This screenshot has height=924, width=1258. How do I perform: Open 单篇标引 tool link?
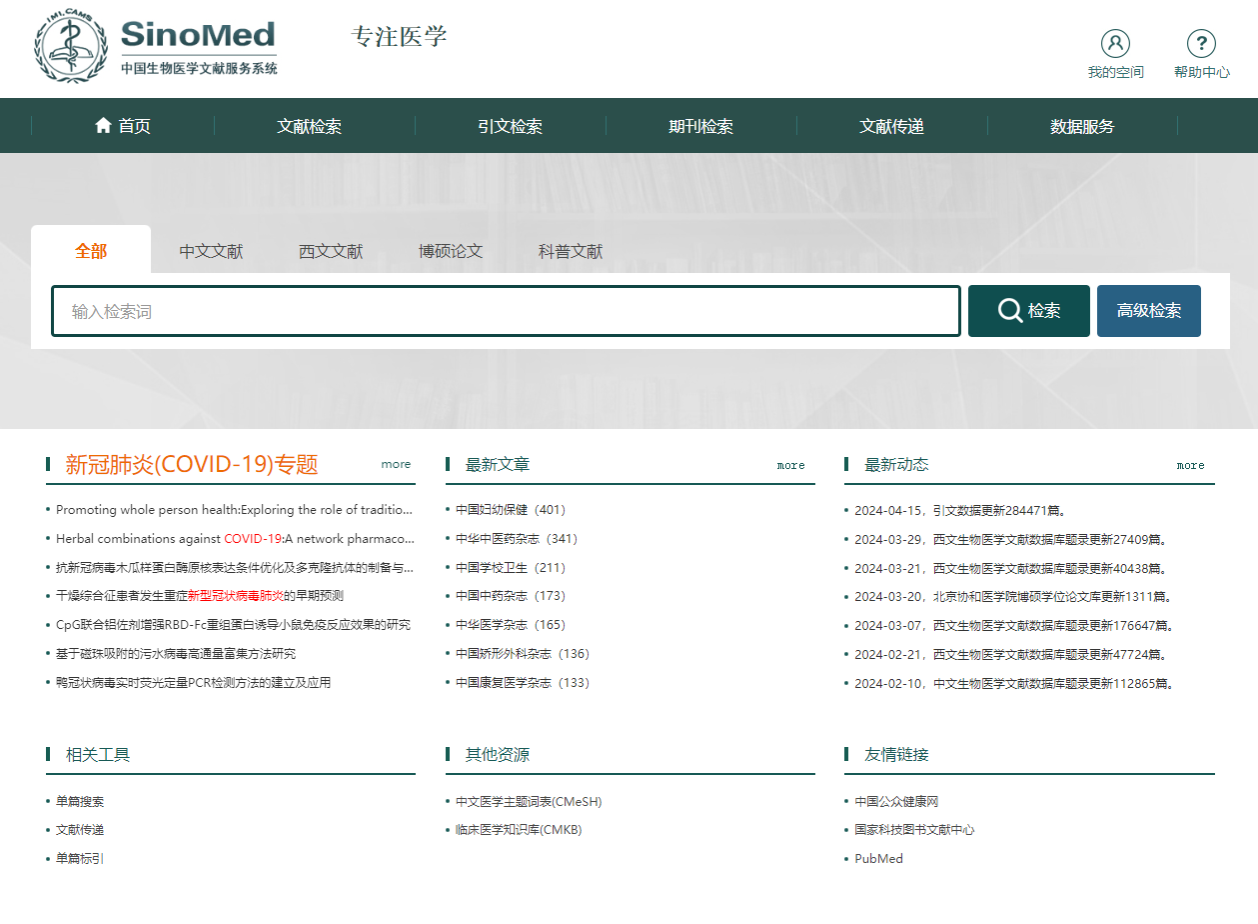tap(80, 859)
